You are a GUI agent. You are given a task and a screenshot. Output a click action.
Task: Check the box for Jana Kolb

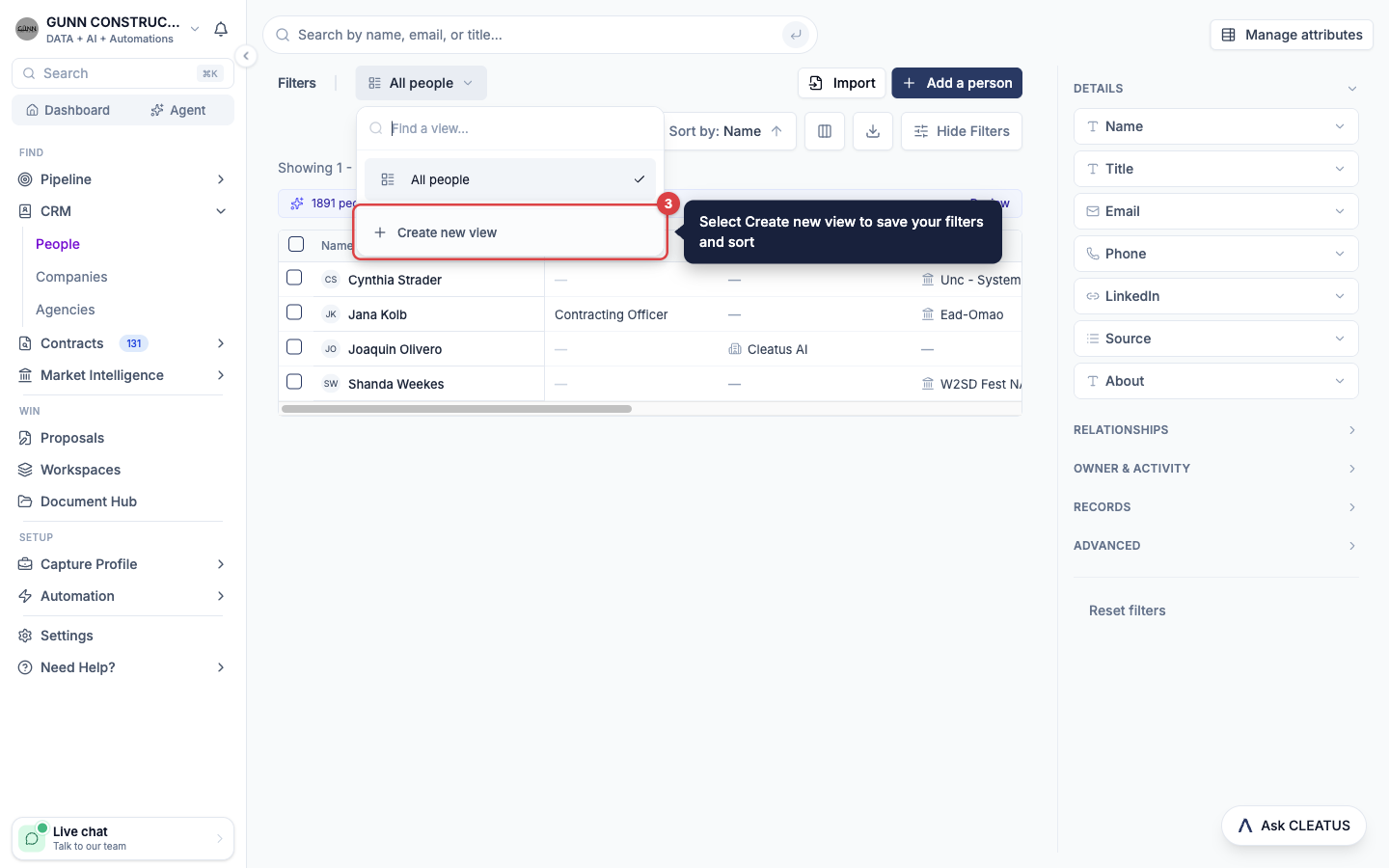coord(294,312)
